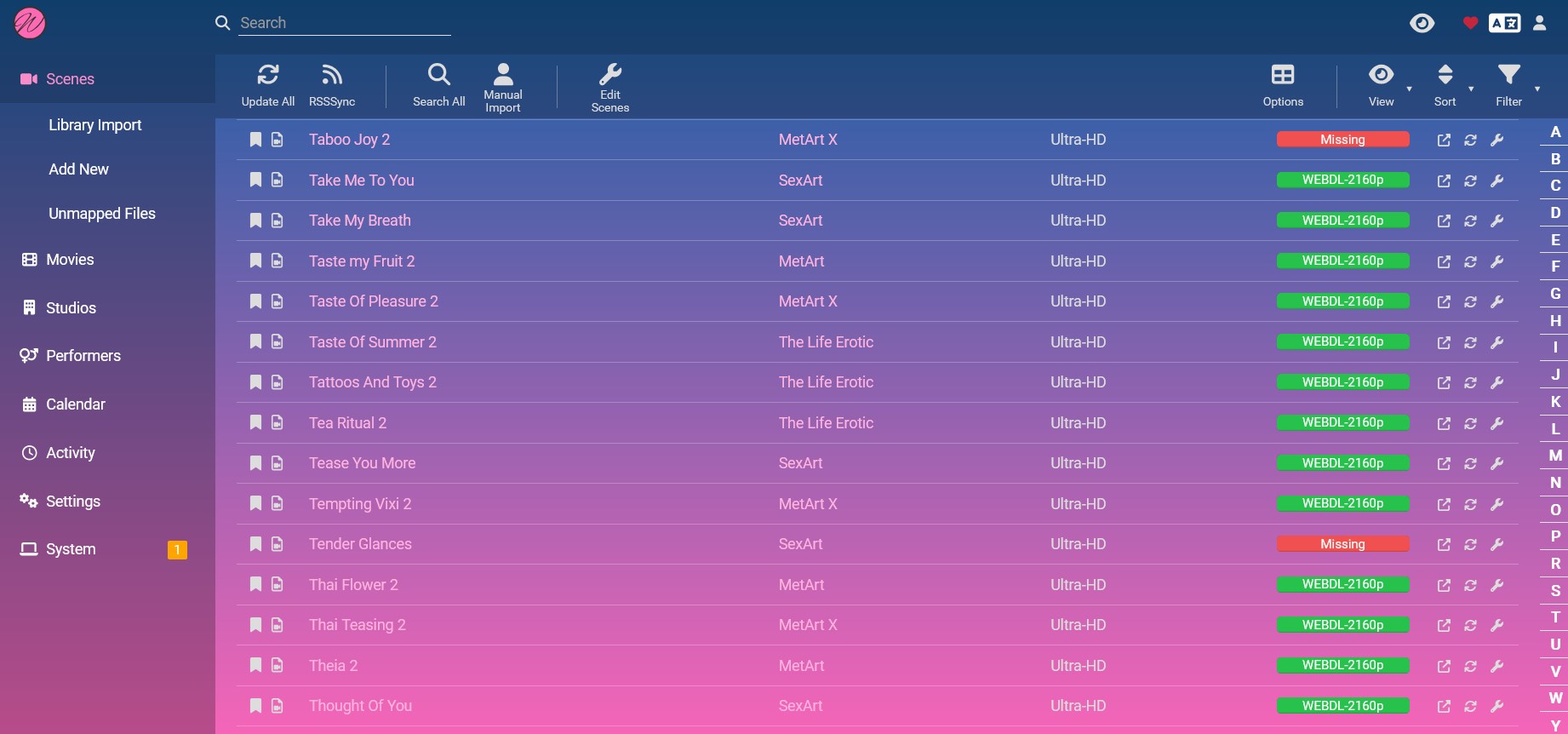This screenshot has width=1568, height=734.
Task: Click the Missing status for Tender Glances
Action: (1342, 544)
